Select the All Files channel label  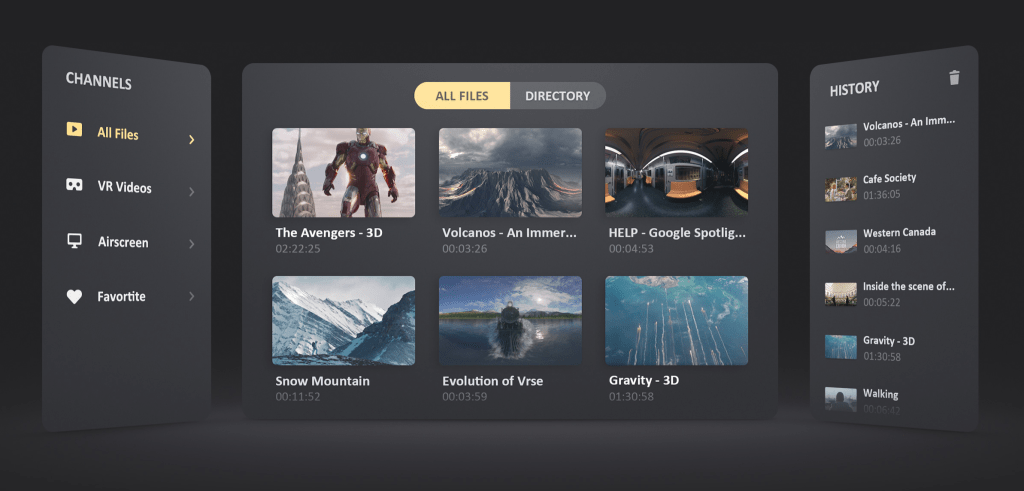[x=118, y=134]
